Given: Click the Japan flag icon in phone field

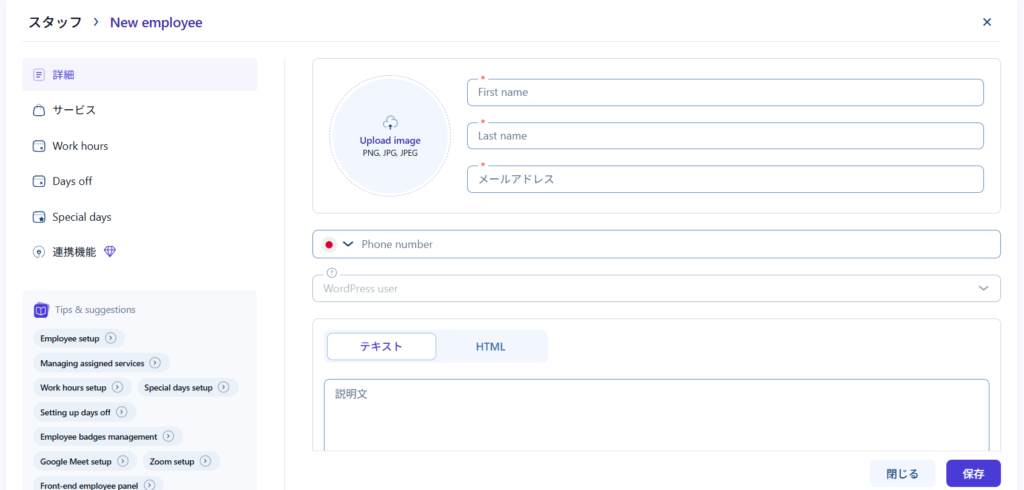Looking at the screenshot, I should tap(328, 244).
